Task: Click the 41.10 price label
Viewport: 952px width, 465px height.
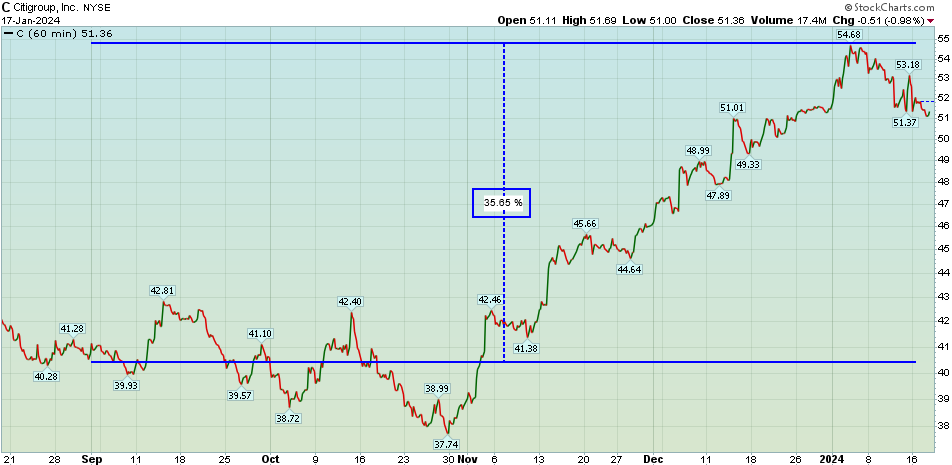Action: click(260, 333)
